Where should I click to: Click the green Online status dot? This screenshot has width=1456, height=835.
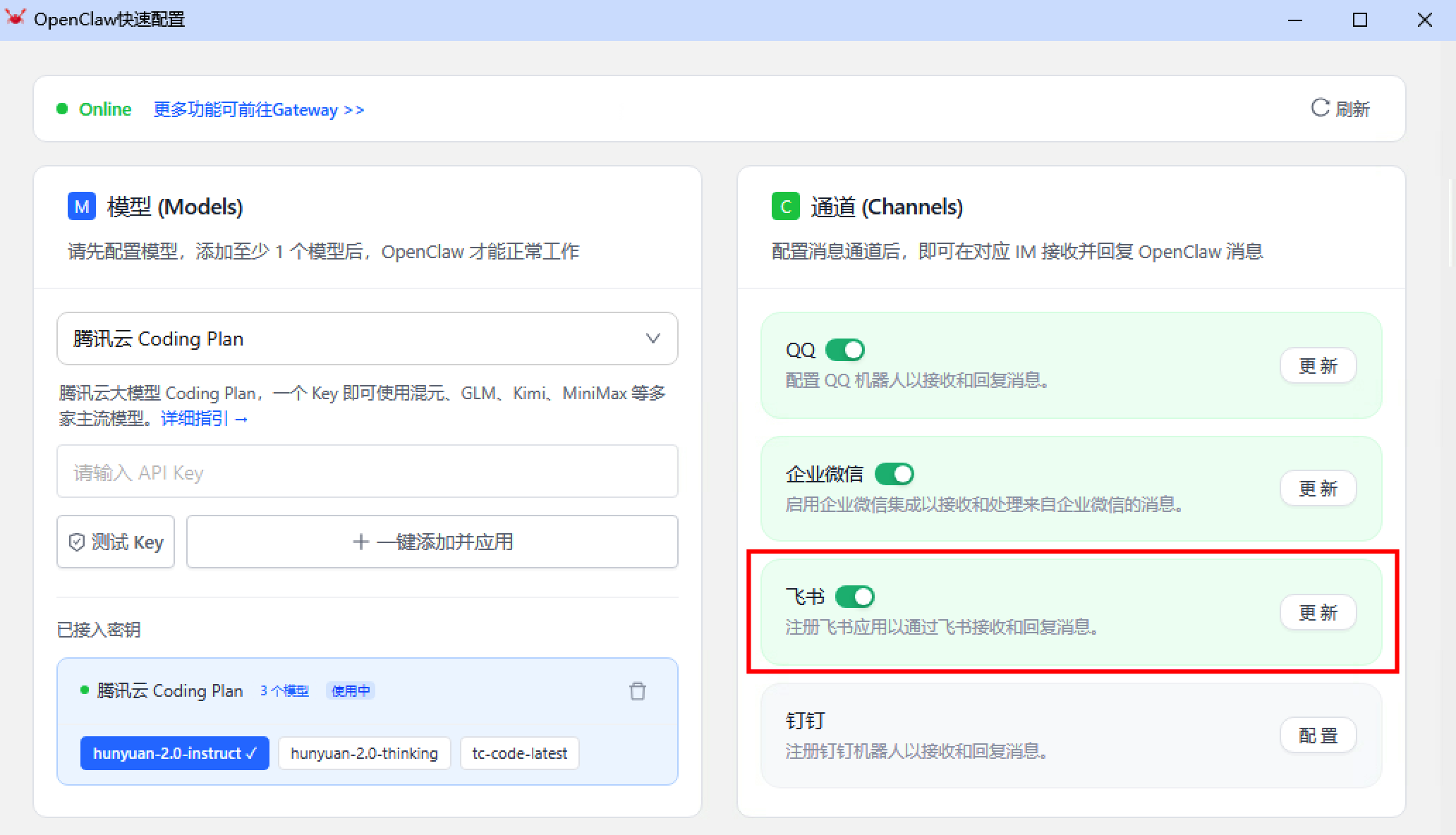point(62,109)
